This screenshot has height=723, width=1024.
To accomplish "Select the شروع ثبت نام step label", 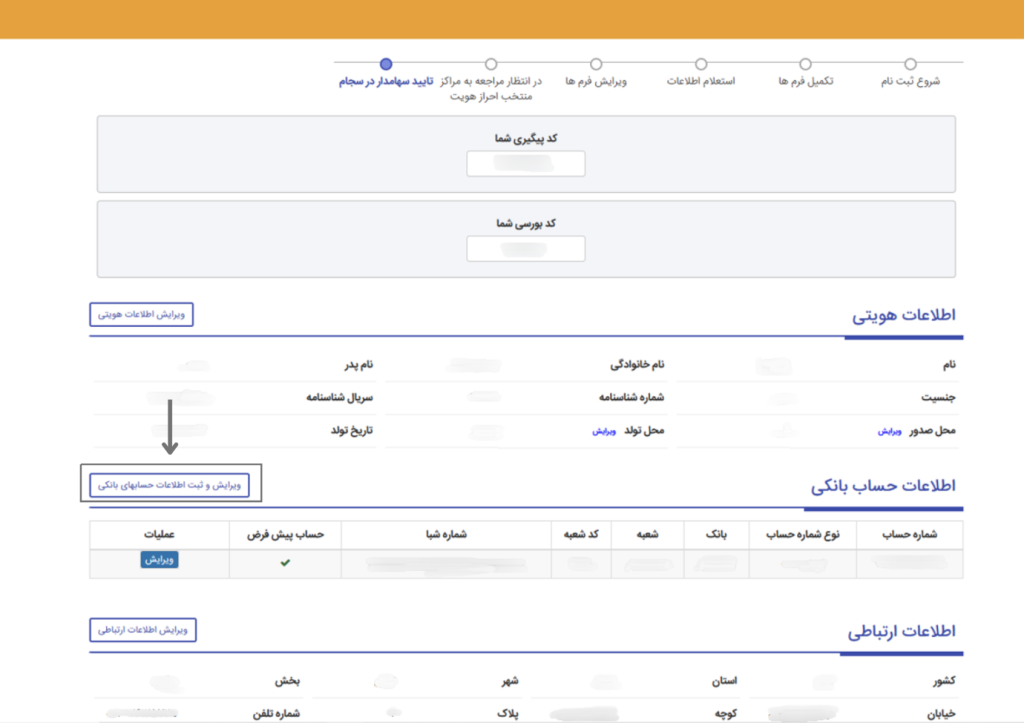I will tap(910, 81).
